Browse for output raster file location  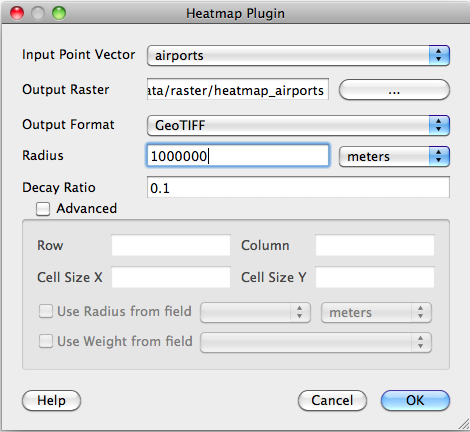coord(394,90)
